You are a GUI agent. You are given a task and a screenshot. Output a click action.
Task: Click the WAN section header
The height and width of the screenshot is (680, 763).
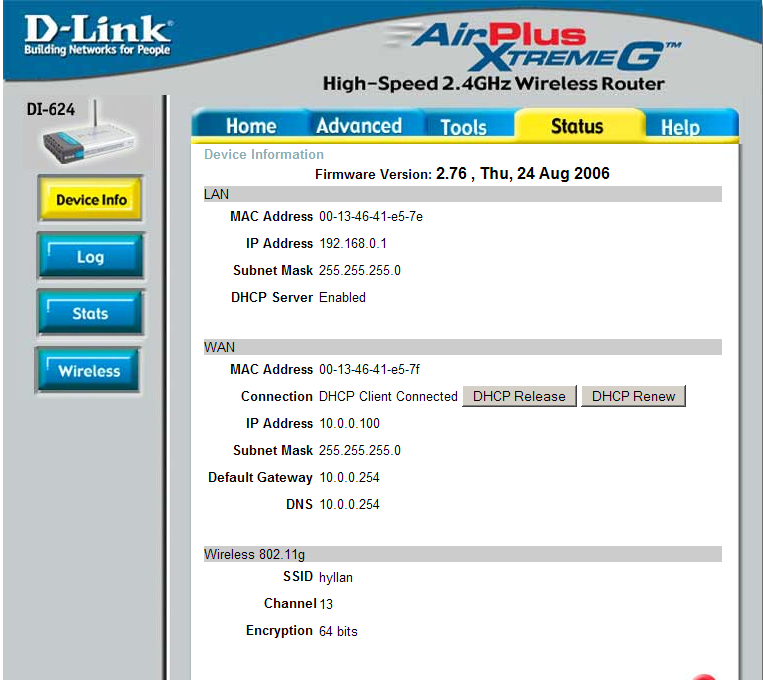click(x=462, y=347)
